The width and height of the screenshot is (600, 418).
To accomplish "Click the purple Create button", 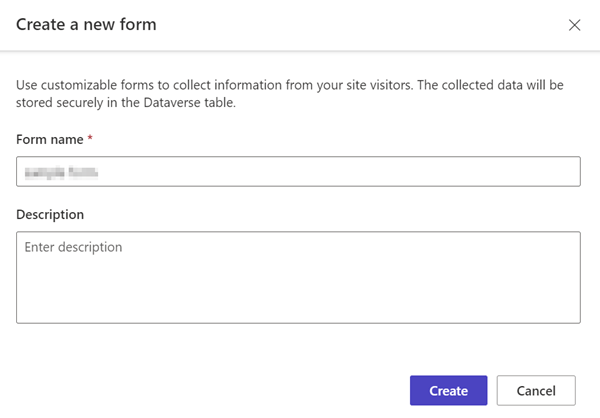I will [448, 390].
